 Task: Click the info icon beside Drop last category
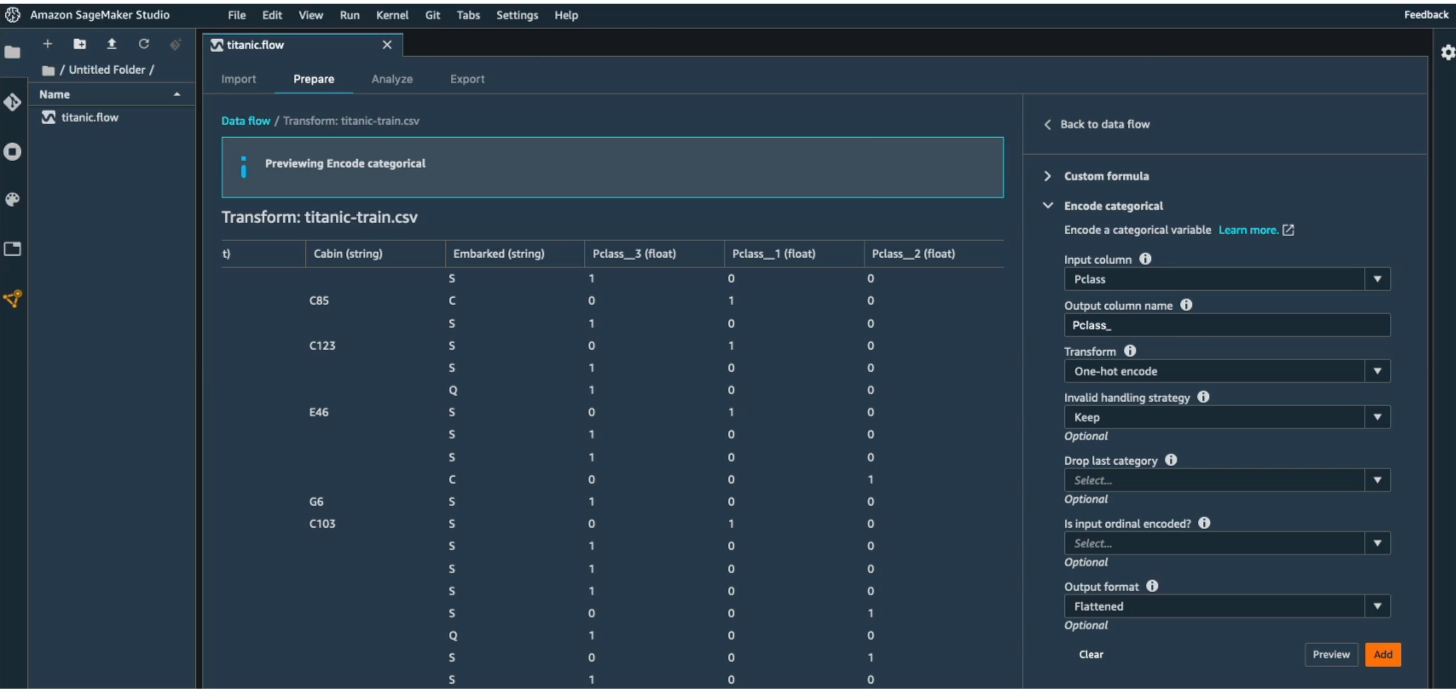click(x=1170, y=460)
